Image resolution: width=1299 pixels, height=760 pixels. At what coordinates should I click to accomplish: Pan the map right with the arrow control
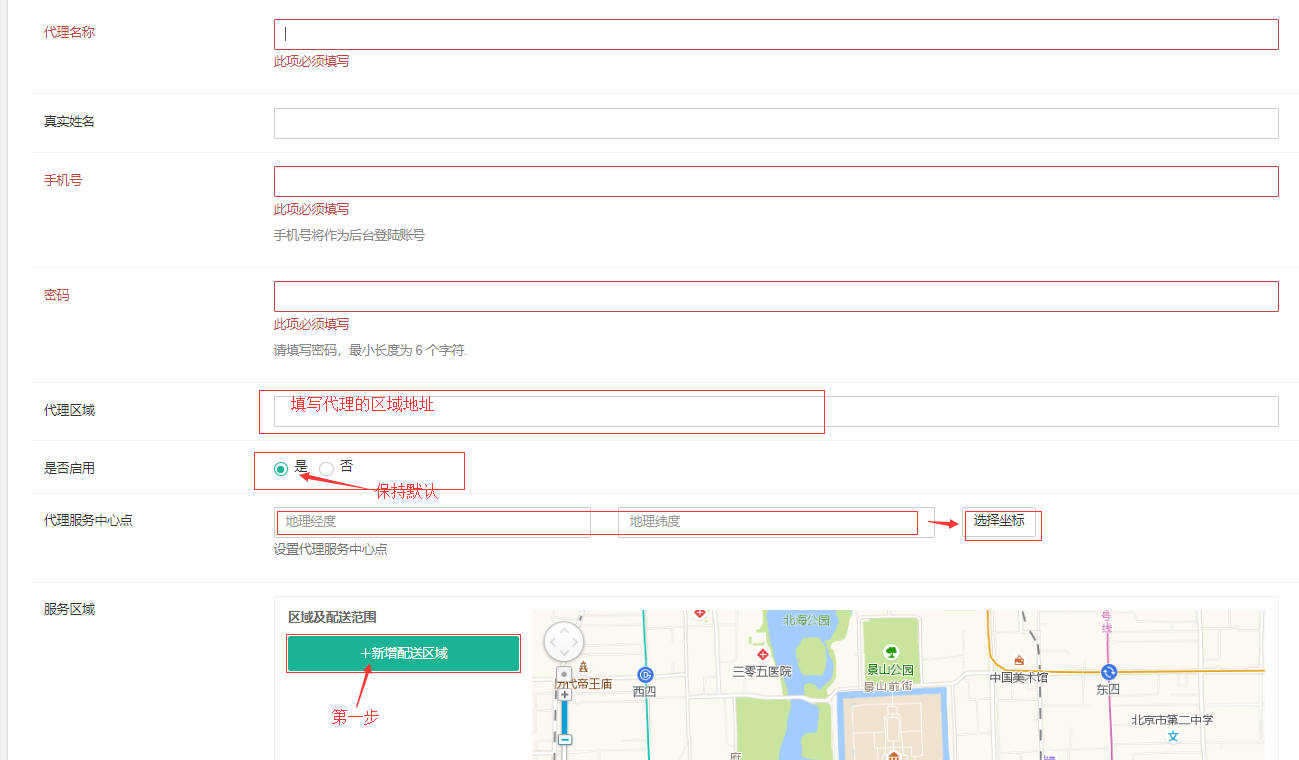pyautogui.click(x=577, y=642)
